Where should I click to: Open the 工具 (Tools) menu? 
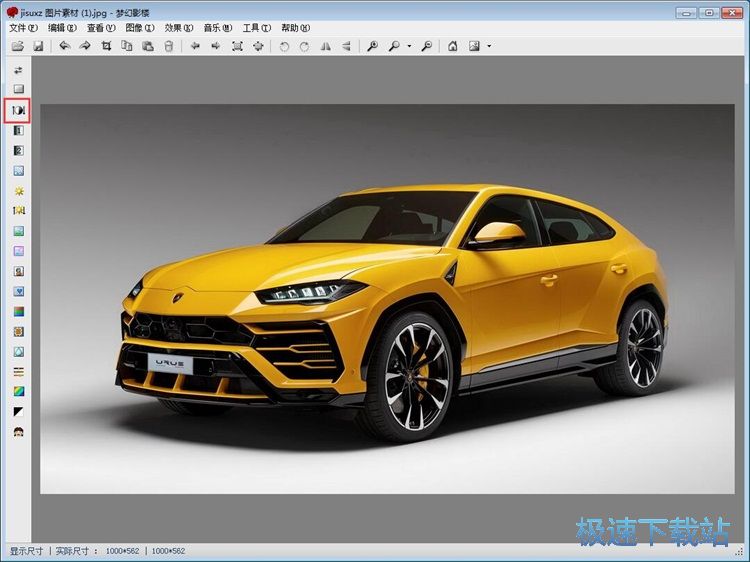[257, 28]
